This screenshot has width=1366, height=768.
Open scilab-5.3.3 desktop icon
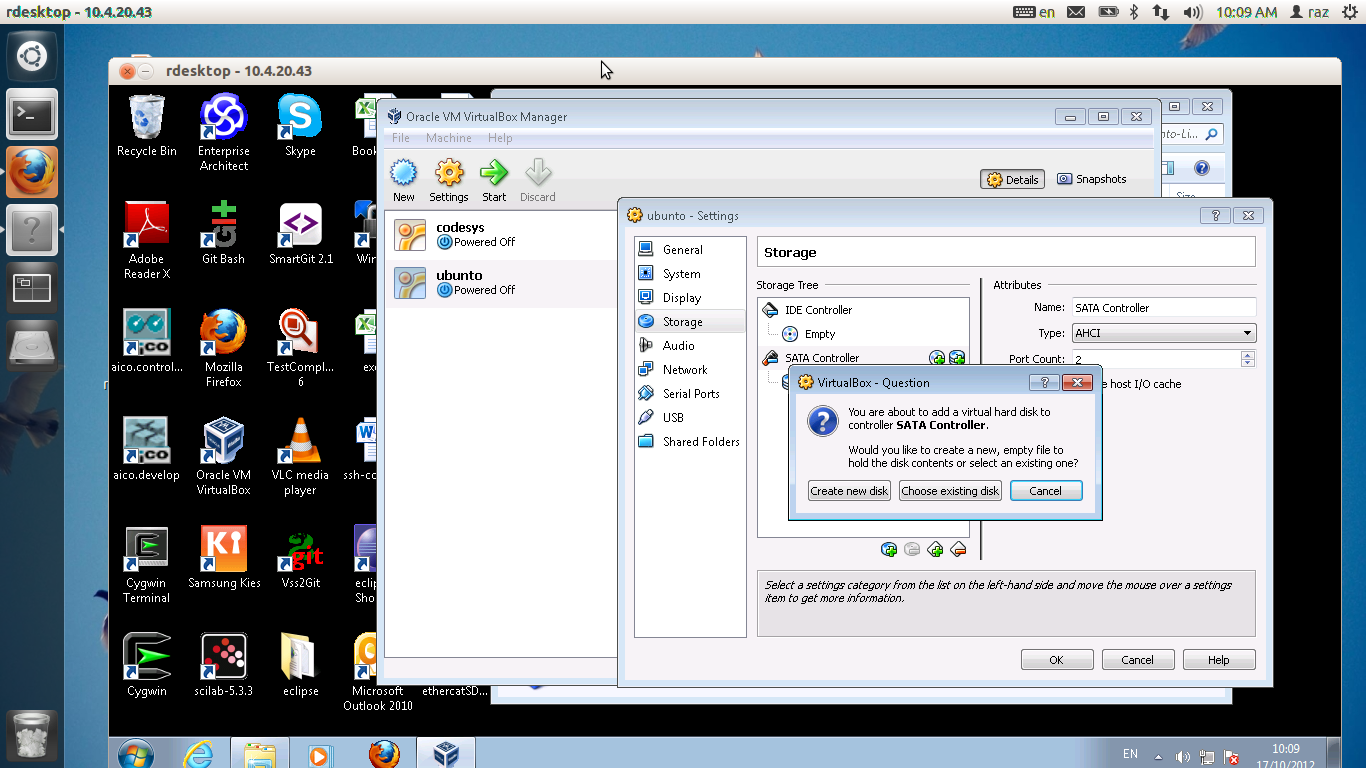coord(223,666)
